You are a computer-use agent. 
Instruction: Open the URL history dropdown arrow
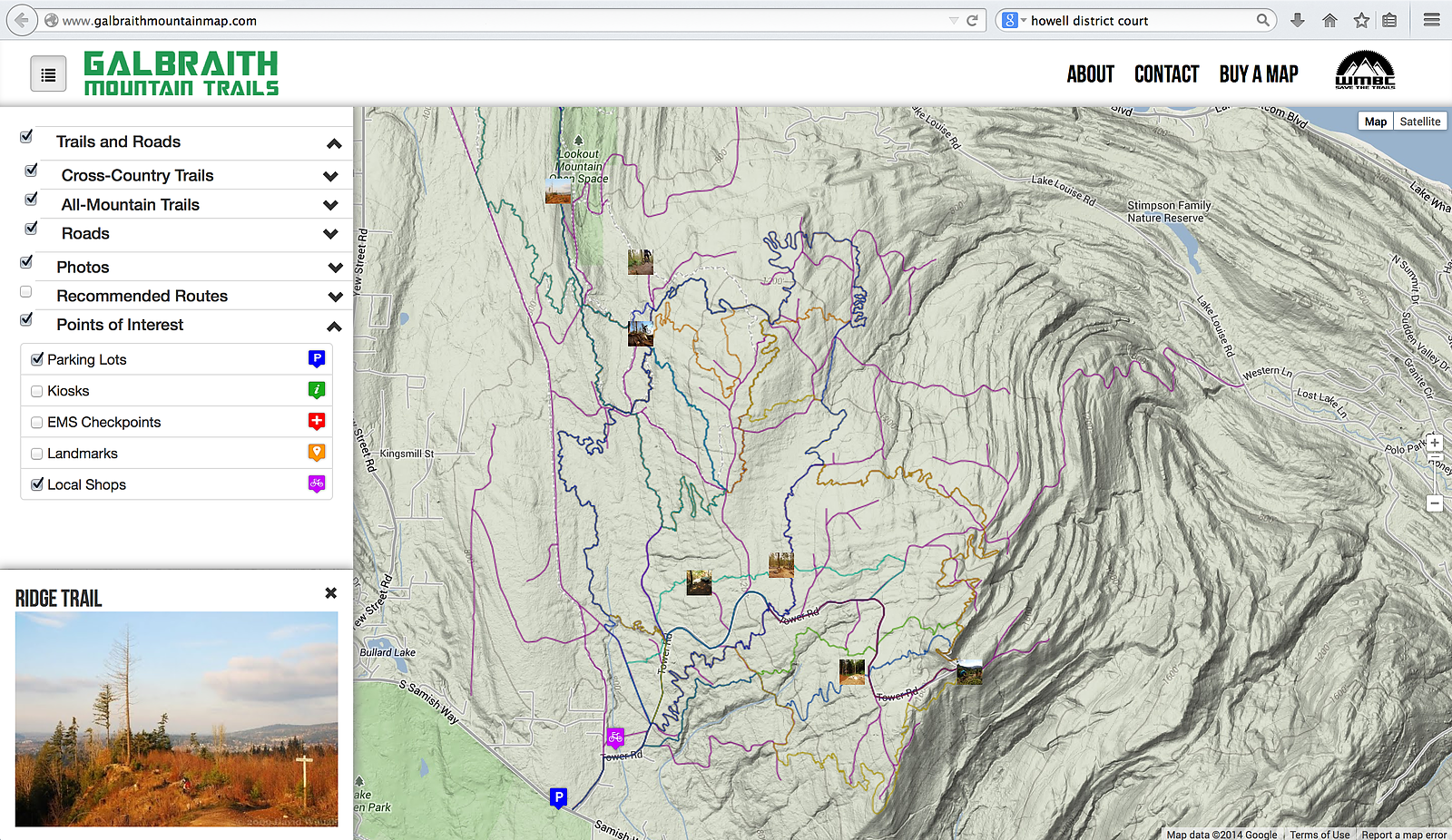point(954,20)
